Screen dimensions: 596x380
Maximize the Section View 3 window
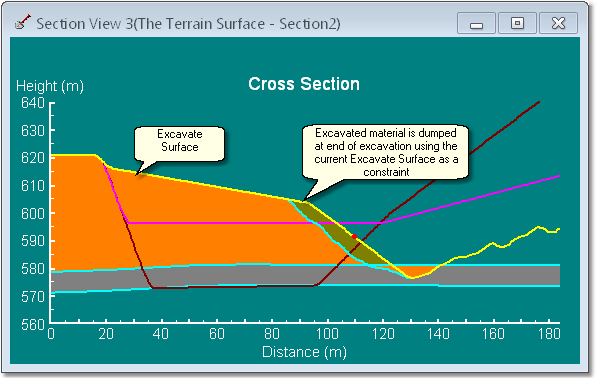pyautogui.click(x=517, y=23)
